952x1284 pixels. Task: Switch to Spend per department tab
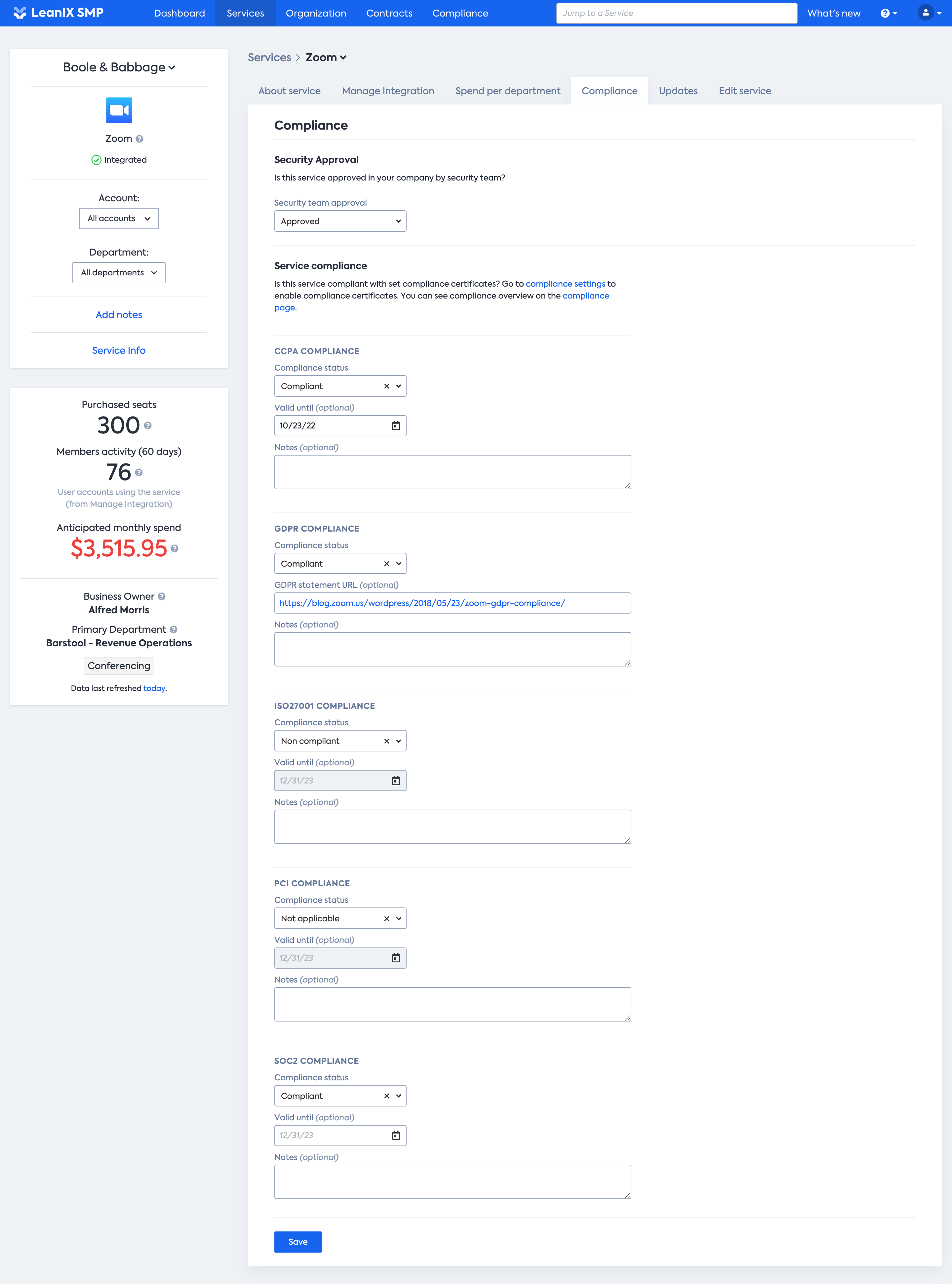pos(507,91)
